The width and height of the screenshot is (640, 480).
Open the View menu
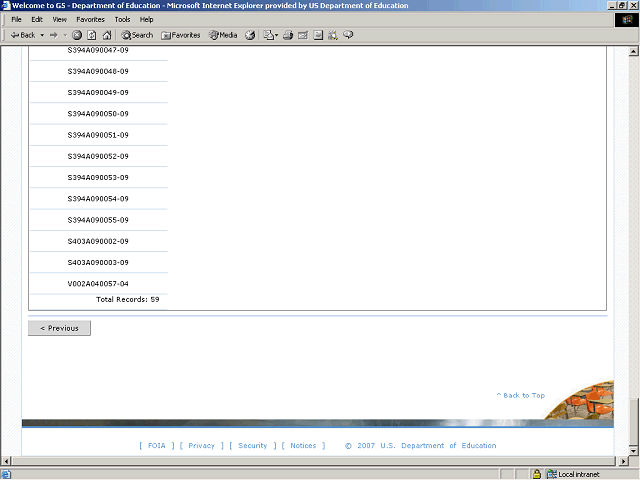pyautogui.click(x=60, y=19)
